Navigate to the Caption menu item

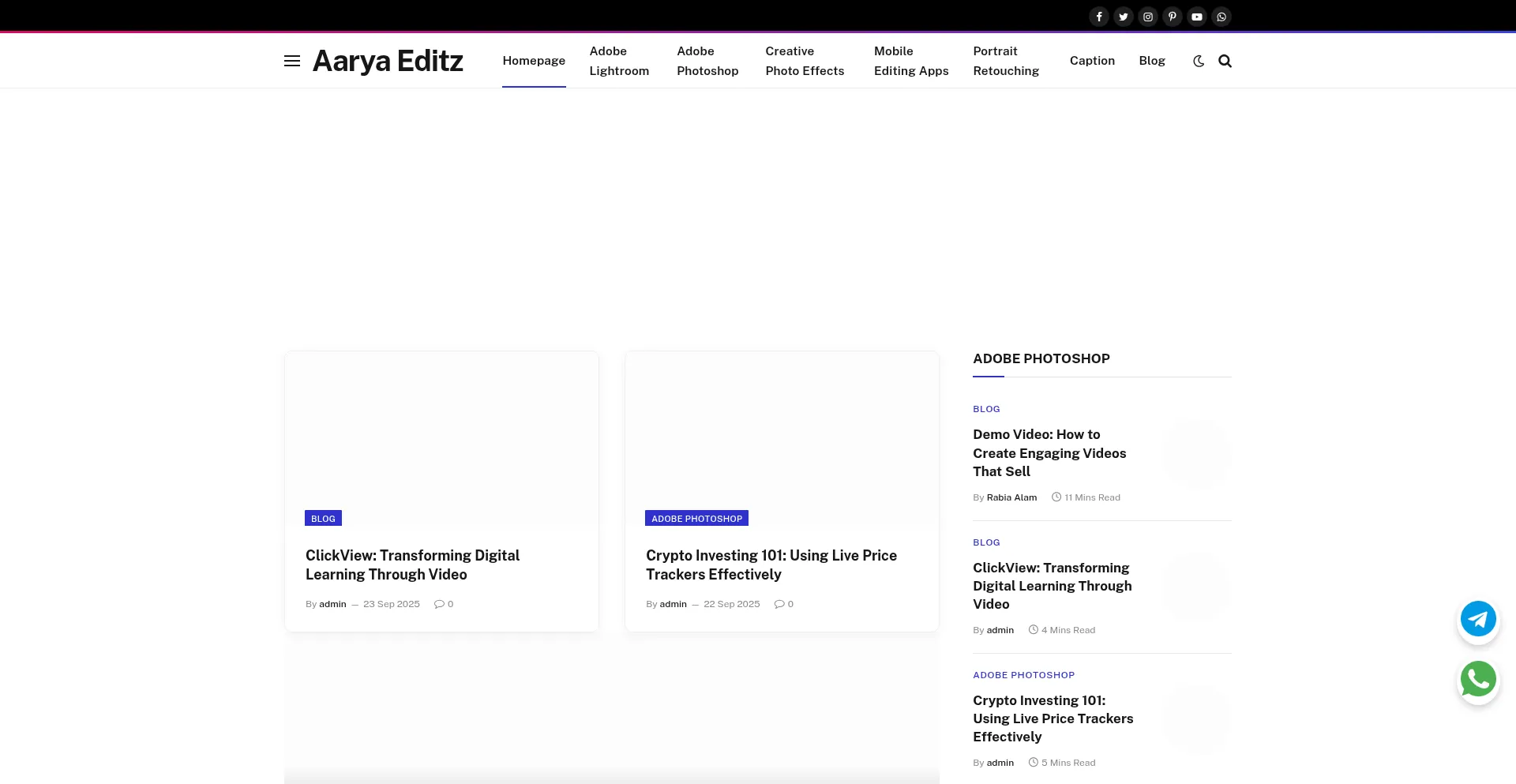(1092, 61)
